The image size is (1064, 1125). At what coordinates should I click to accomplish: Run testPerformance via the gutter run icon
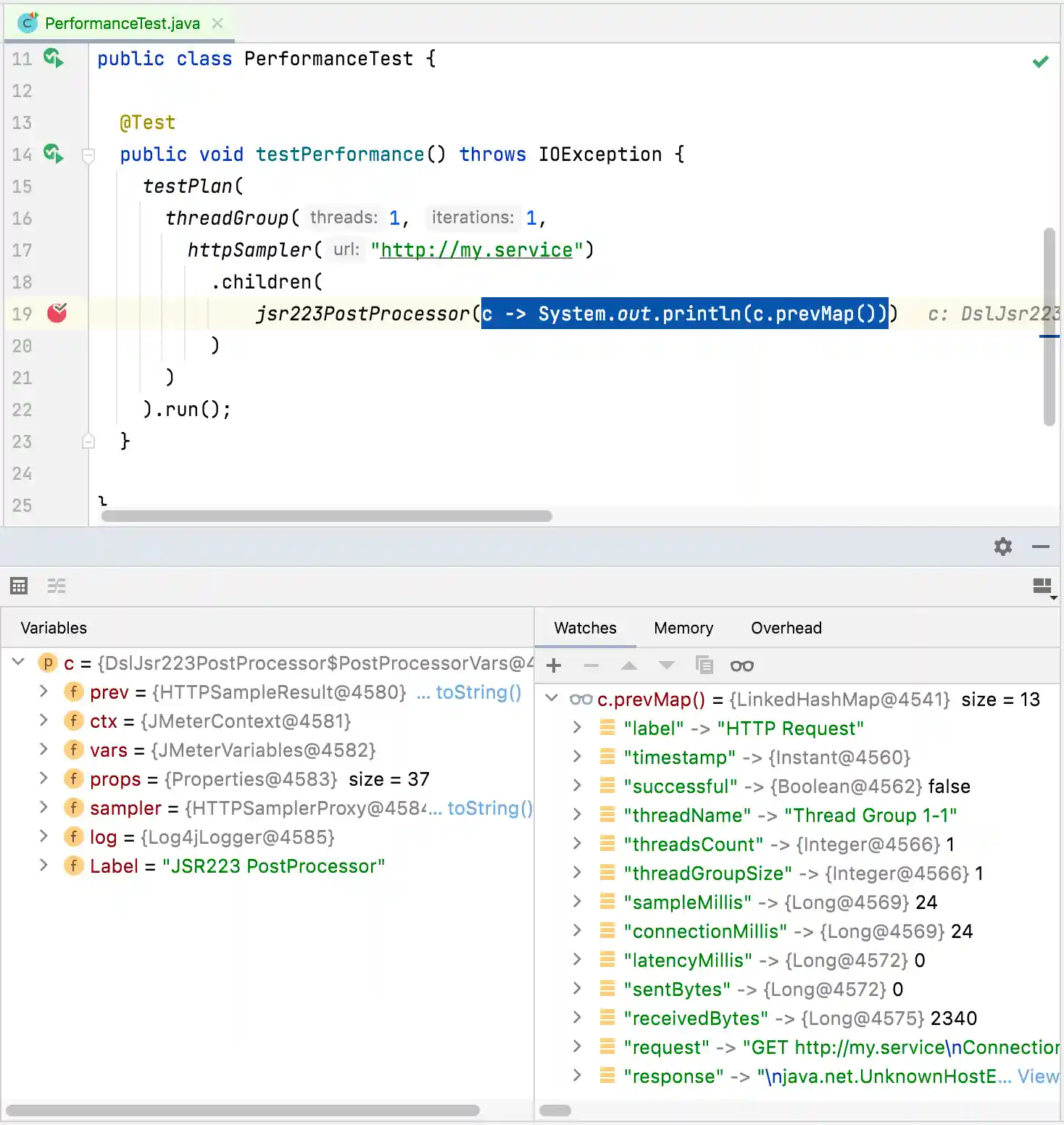[x=51, y=154]
